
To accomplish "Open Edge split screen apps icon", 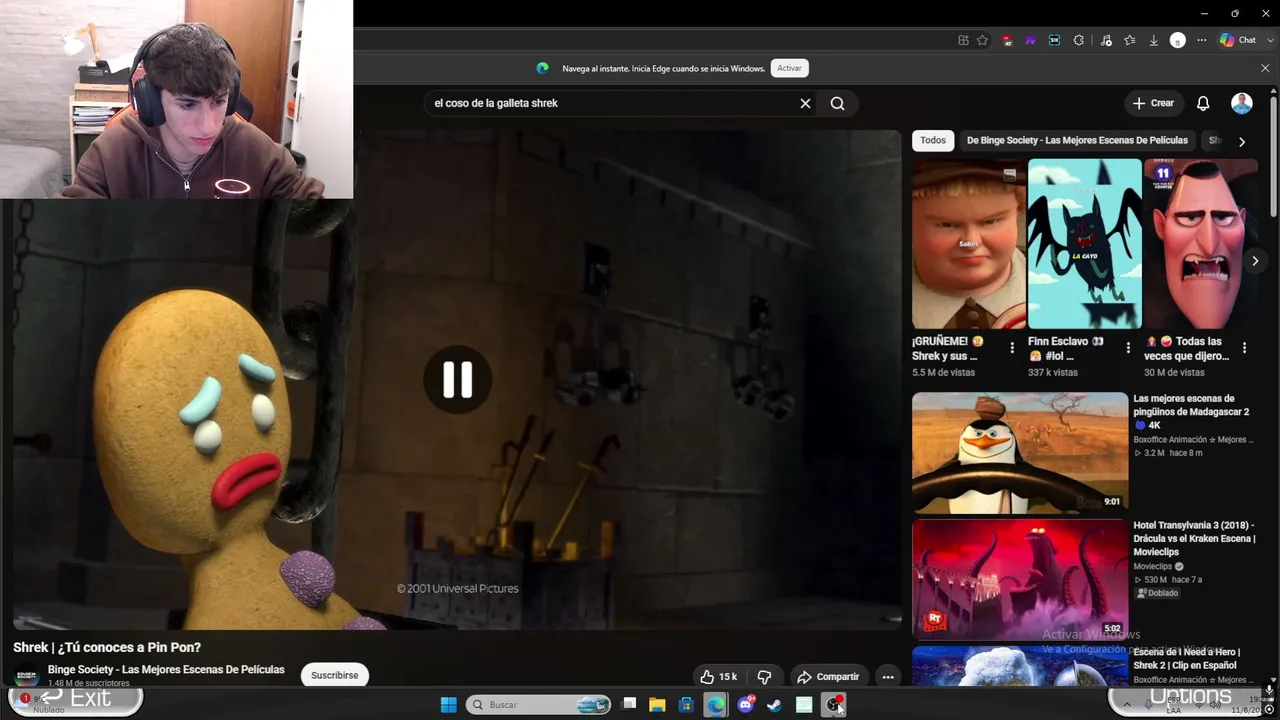I will pos(963,40).
